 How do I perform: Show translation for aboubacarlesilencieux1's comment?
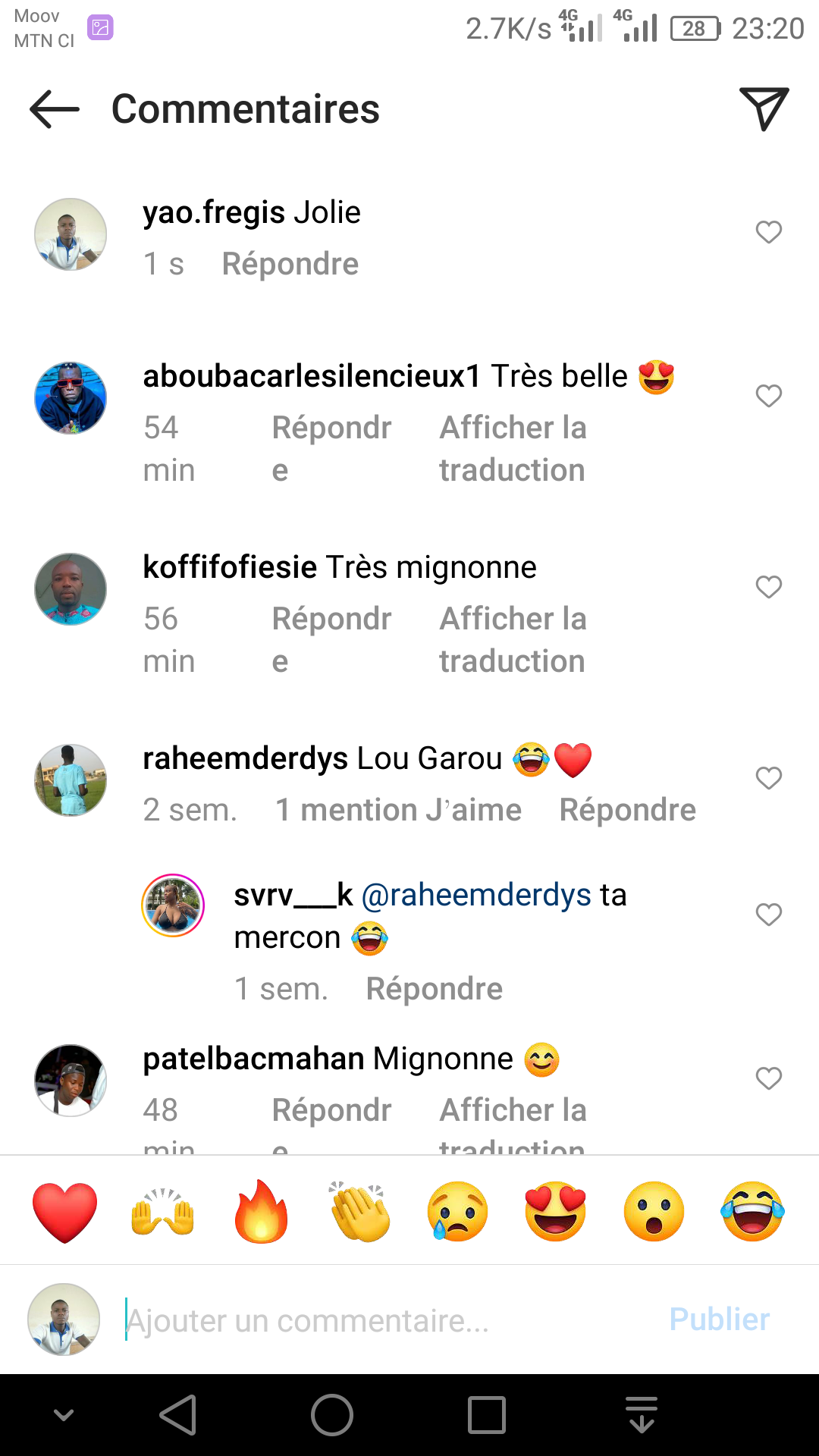513,448
